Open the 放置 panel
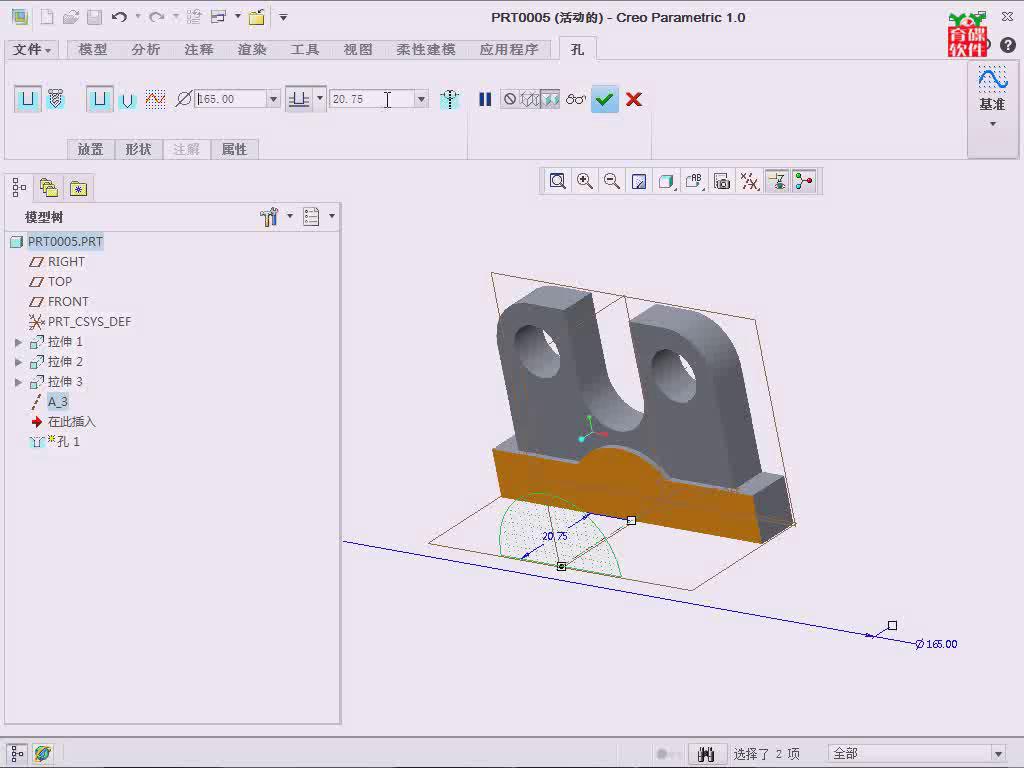Viewport: 1024px width, 768px height. point(91,150)
